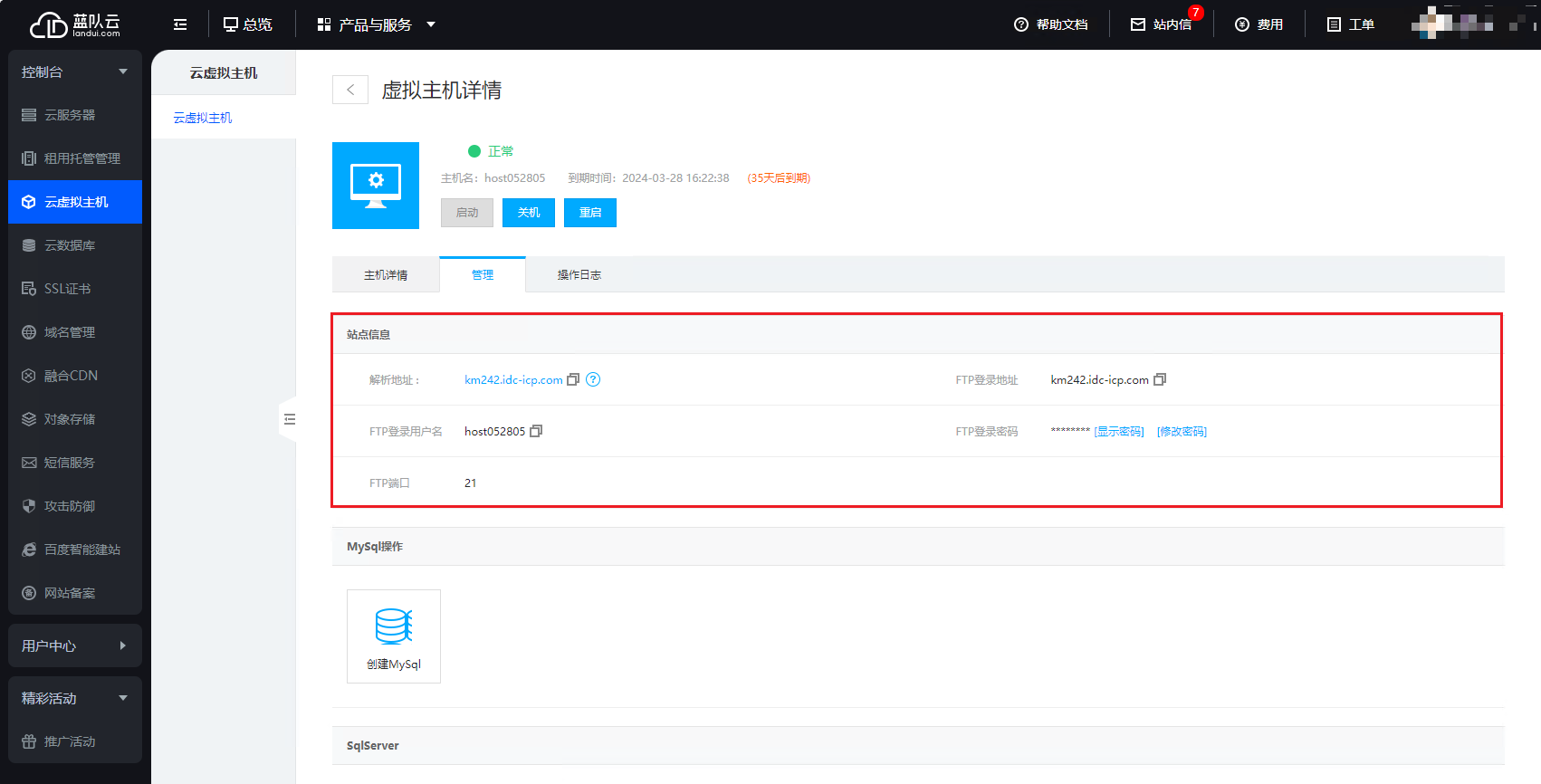
Task: Click the 修改密码 link
Action: coord(1182,432)
